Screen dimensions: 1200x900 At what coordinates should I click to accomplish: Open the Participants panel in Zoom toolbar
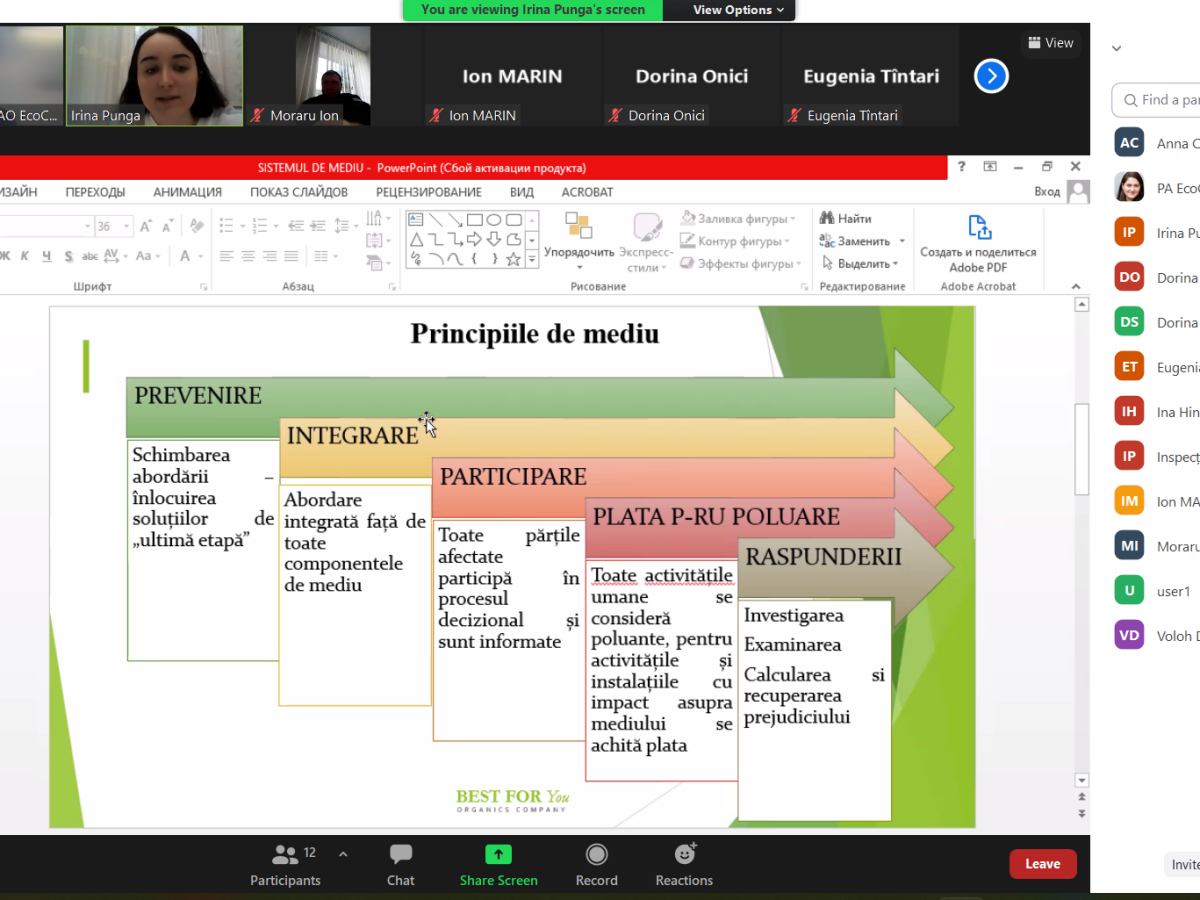[285, 865]
